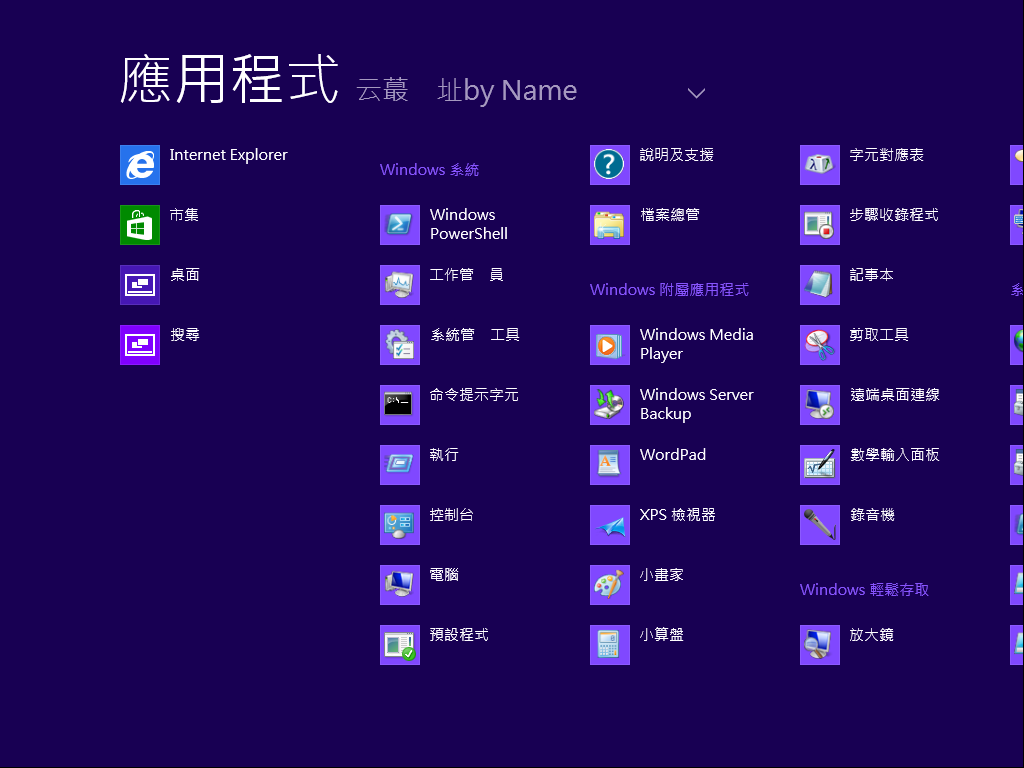This screenshot has height=768, width=1024.
Task: Click the '說明及支援' text label
Action: [x=677, y=155]
